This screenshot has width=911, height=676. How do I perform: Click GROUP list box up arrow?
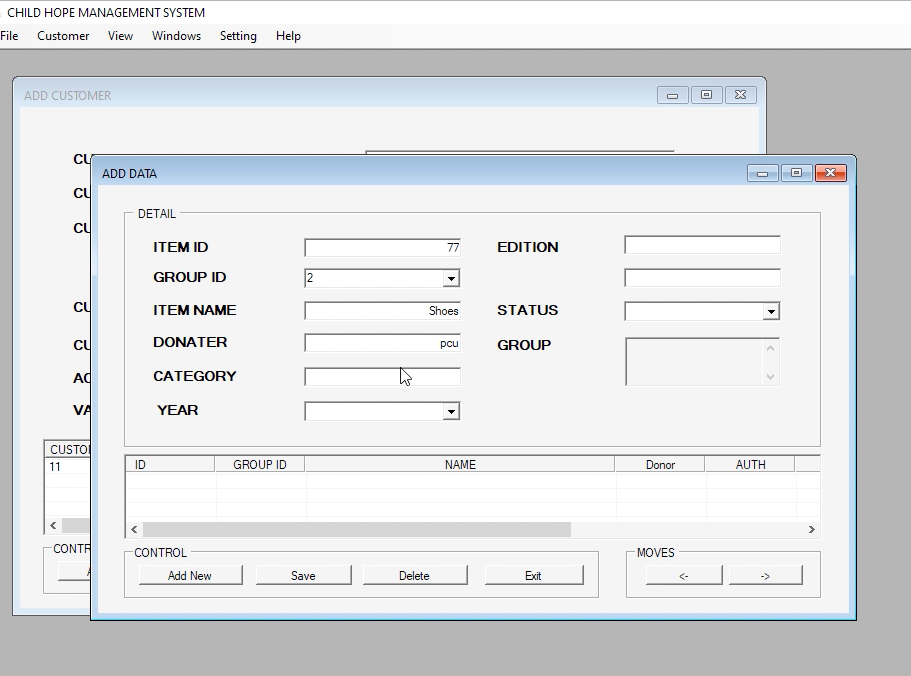pos(770,348)
